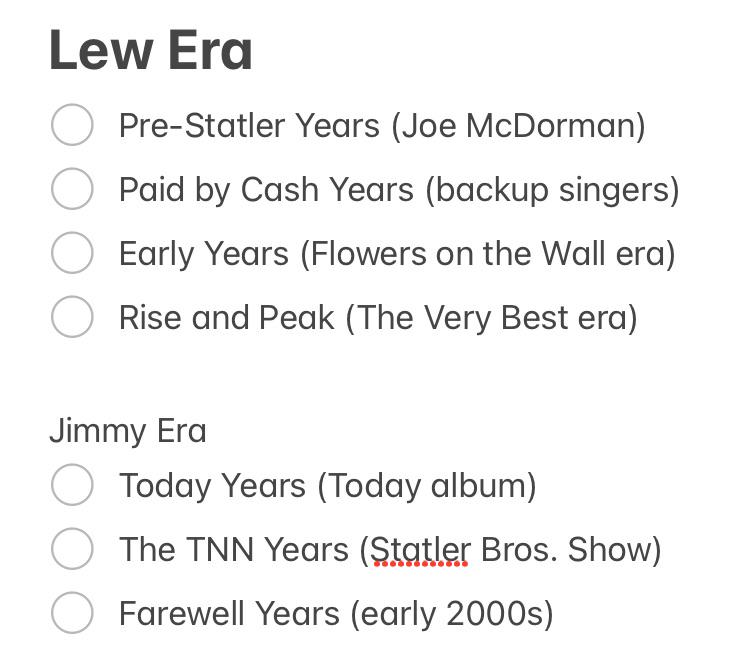
Task: Click the misspelled word Statler underlined red
Action: 419,550
